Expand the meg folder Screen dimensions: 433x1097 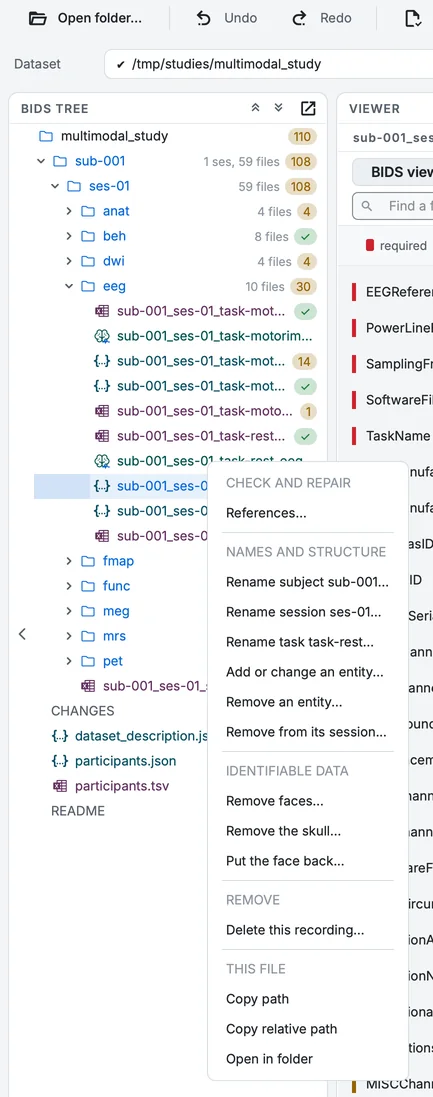69,611
